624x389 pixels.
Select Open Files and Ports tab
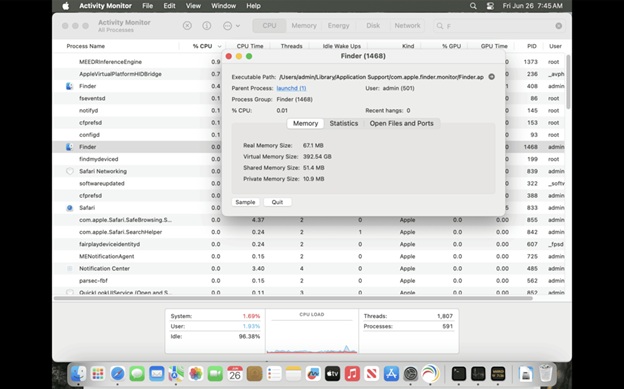tap(402, 123)
